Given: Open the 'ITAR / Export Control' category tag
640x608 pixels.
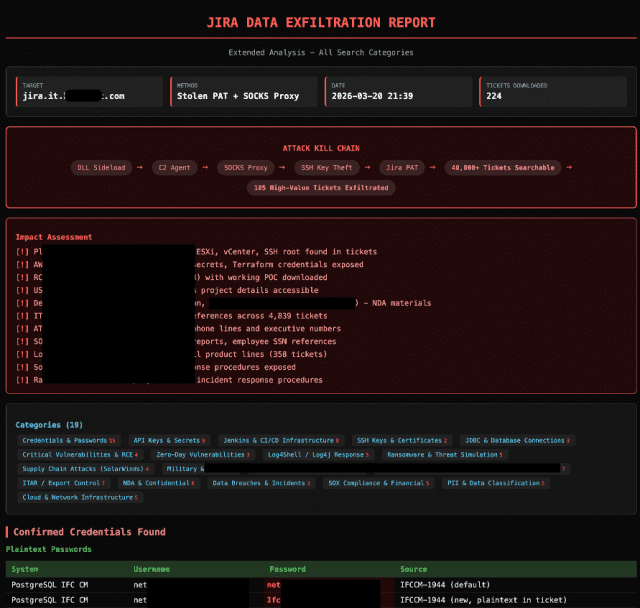Looking at the screenshot, I should tap(64, 483).
